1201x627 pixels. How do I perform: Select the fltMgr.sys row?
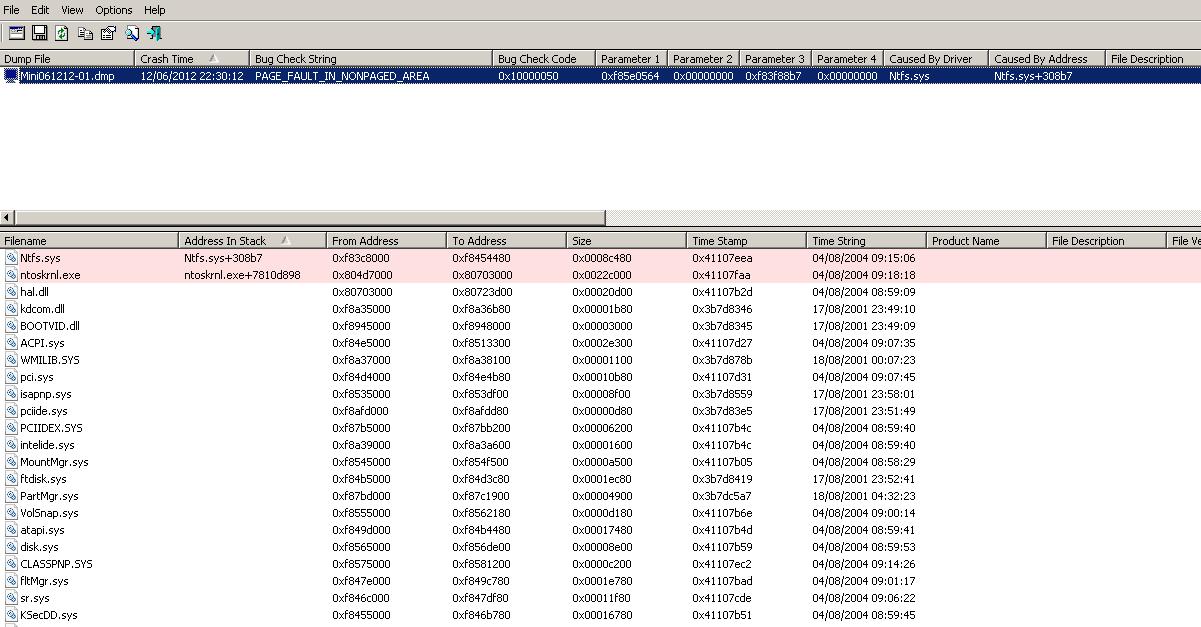pyautogui.click(x=600, y=581)
